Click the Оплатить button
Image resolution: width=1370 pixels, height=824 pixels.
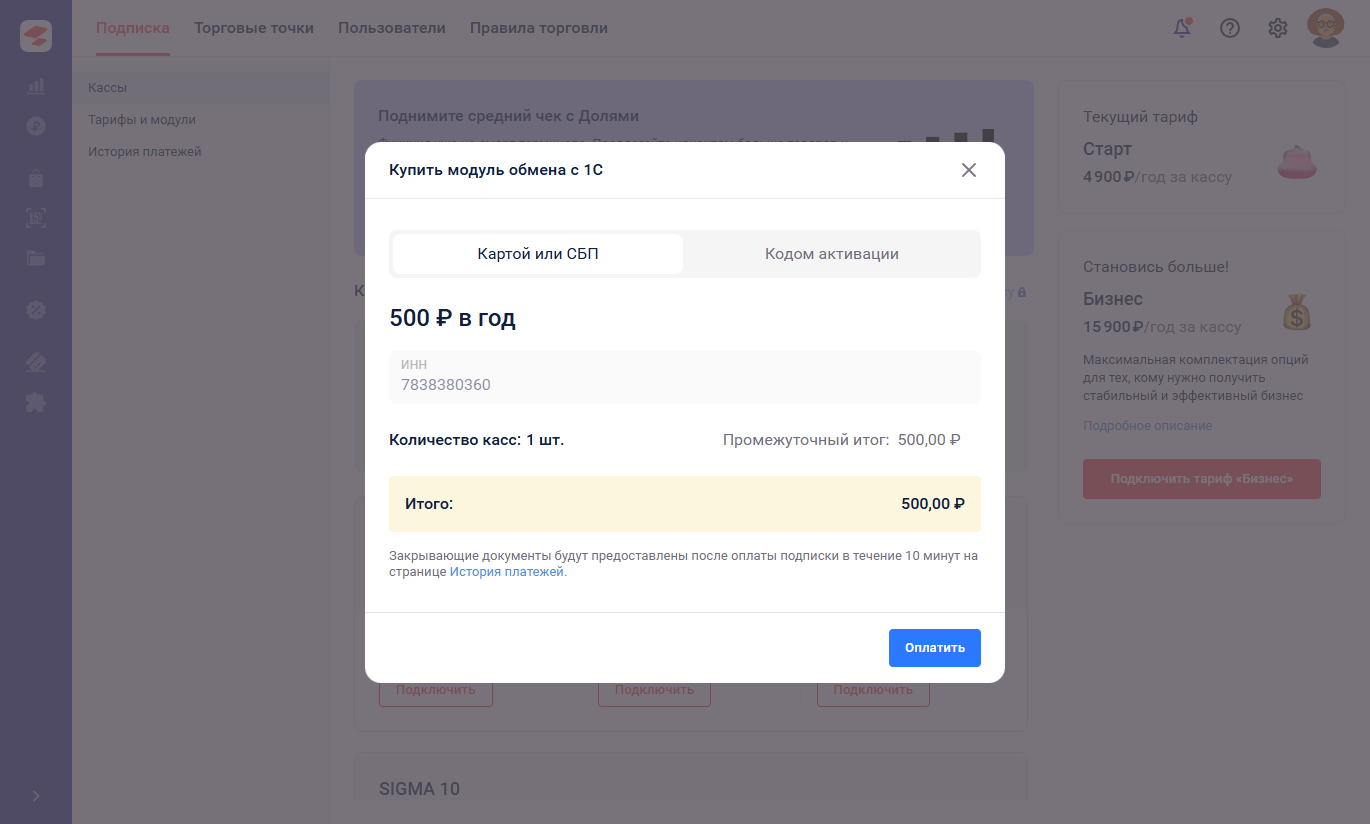click(935, 648)
